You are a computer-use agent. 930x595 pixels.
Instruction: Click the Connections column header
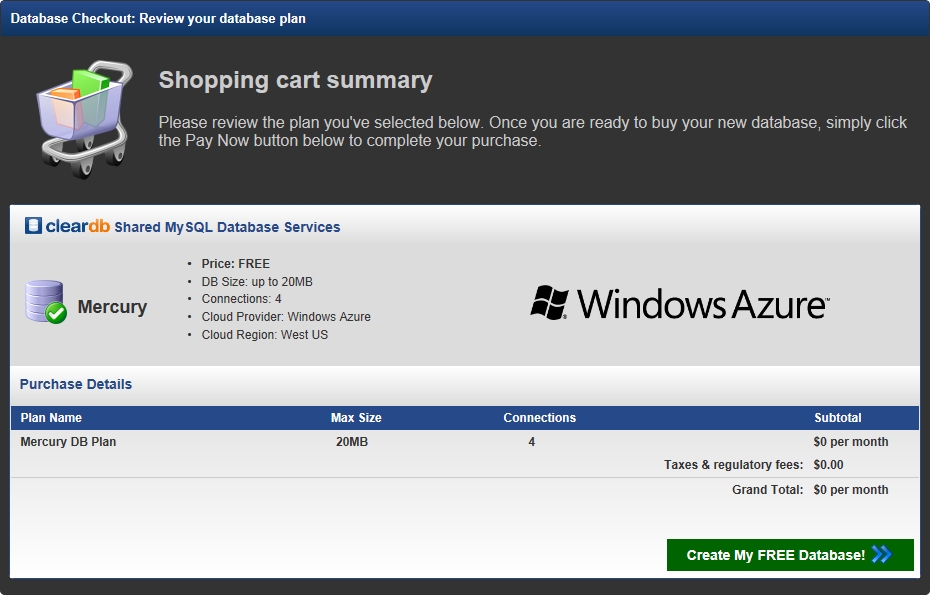(x=540, y=418)
